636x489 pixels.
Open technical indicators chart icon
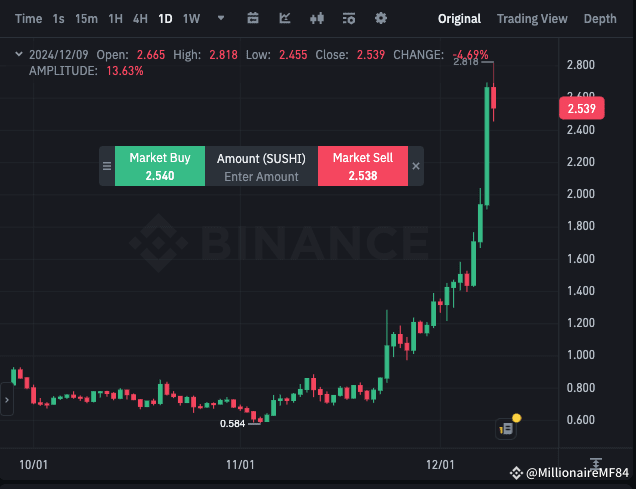click(x=285, y=18)
